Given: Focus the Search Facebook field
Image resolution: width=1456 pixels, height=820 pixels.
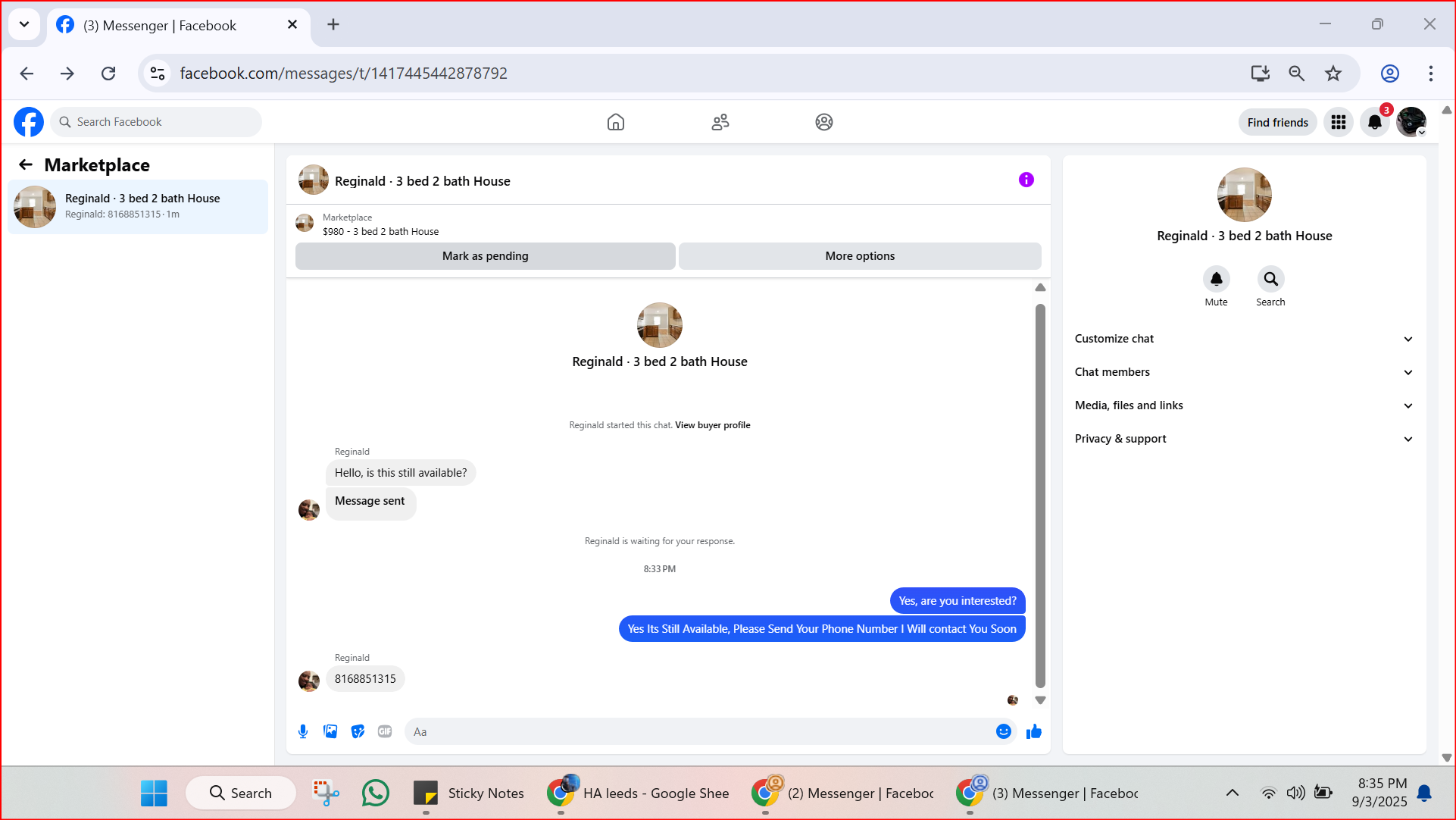Looking at the screenshot, I should click(156, 122).
